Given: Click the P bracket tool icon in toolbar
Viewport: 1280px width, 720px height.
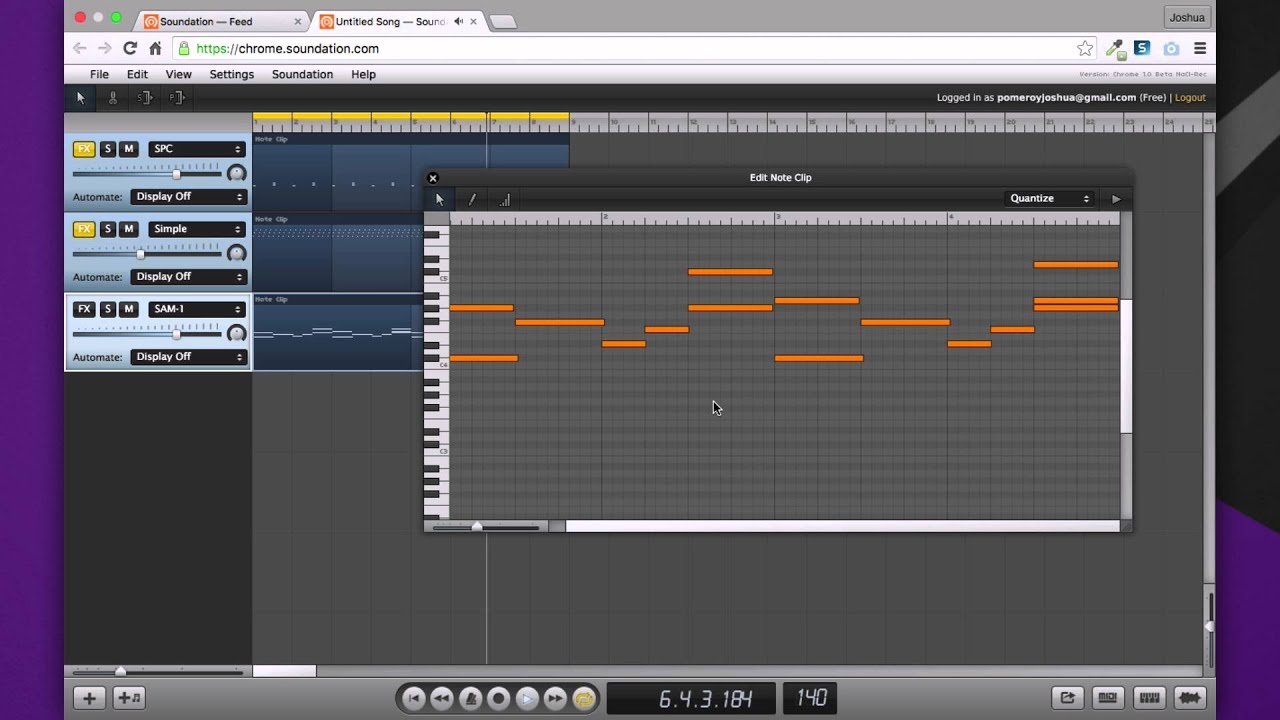Looking at the screenshot, I should point(177,97).
